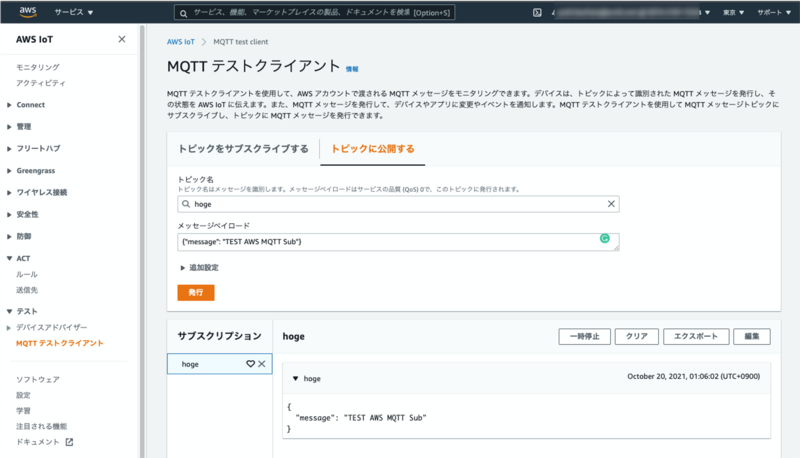Expand the フリートハブ section
The height and width of the screenshot is (458, 800).
tap(33, 148)
